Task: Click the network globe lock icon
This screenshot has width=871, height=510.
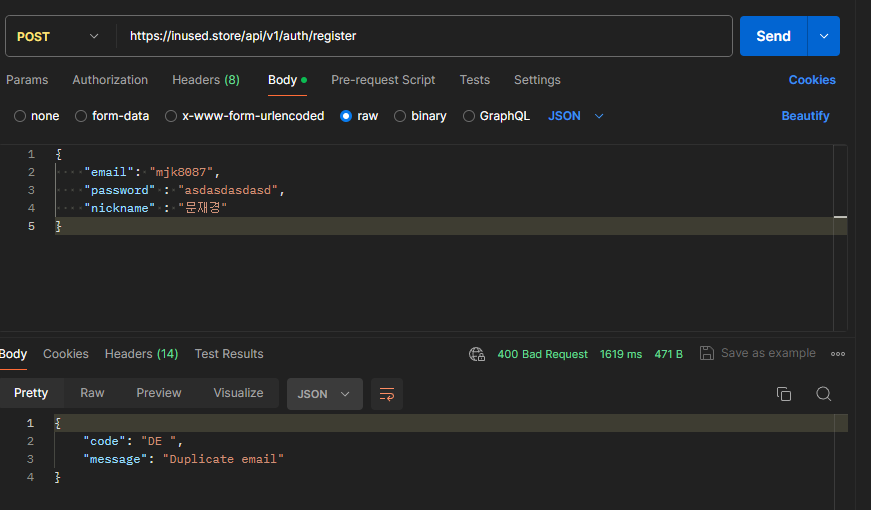Action: click(x=477, y=354)
